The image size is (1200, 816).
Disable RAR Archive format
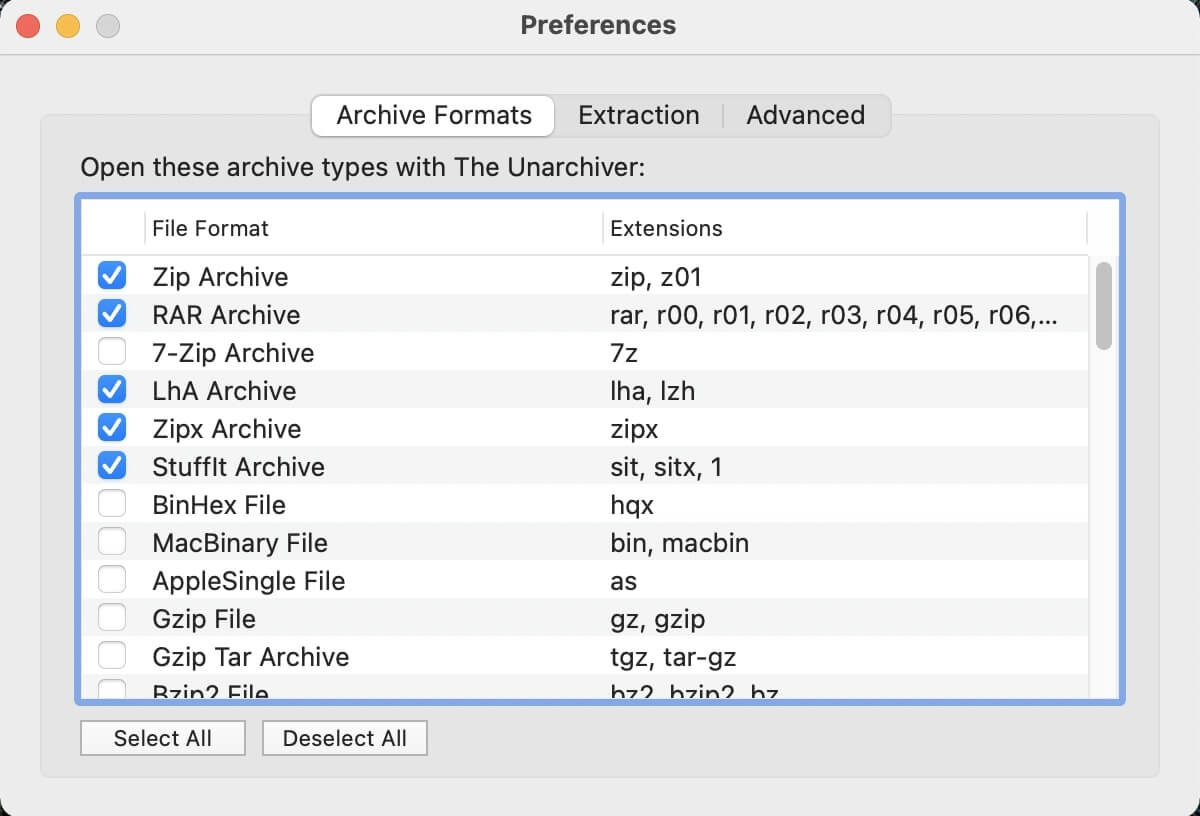click(112, 314)
